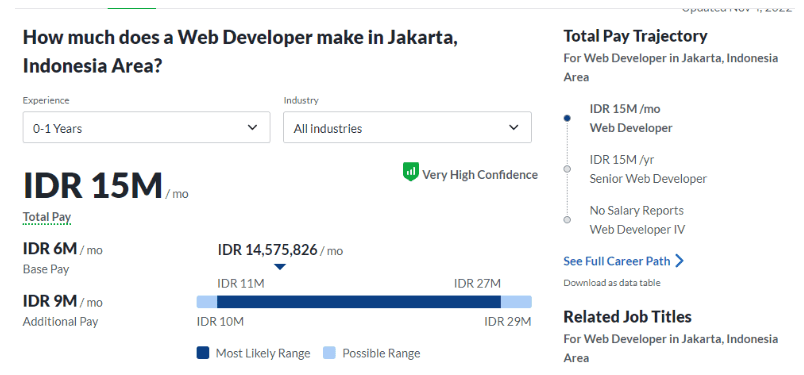Image resolution: width=804 pixels, height=375 pixels.
Task: Select the Web Developer IV trajectory dot
Action: point(567,220)
